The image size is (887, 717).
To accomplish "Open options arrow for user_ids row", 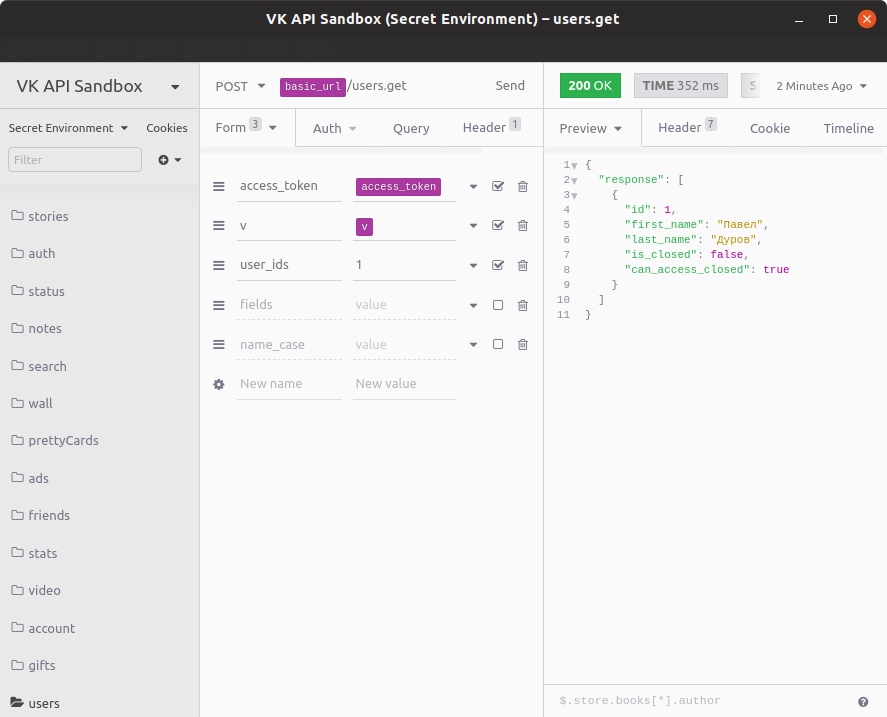I will pos(473,265).
